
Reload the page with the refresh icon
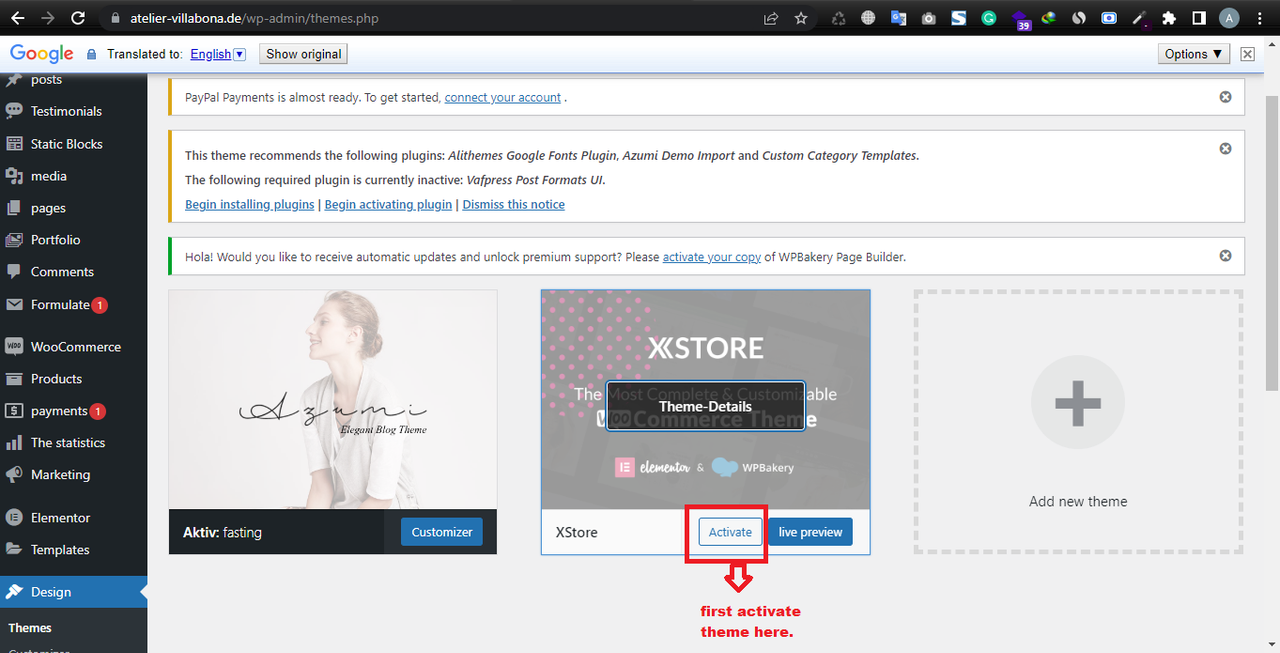[x=79, y=18]
